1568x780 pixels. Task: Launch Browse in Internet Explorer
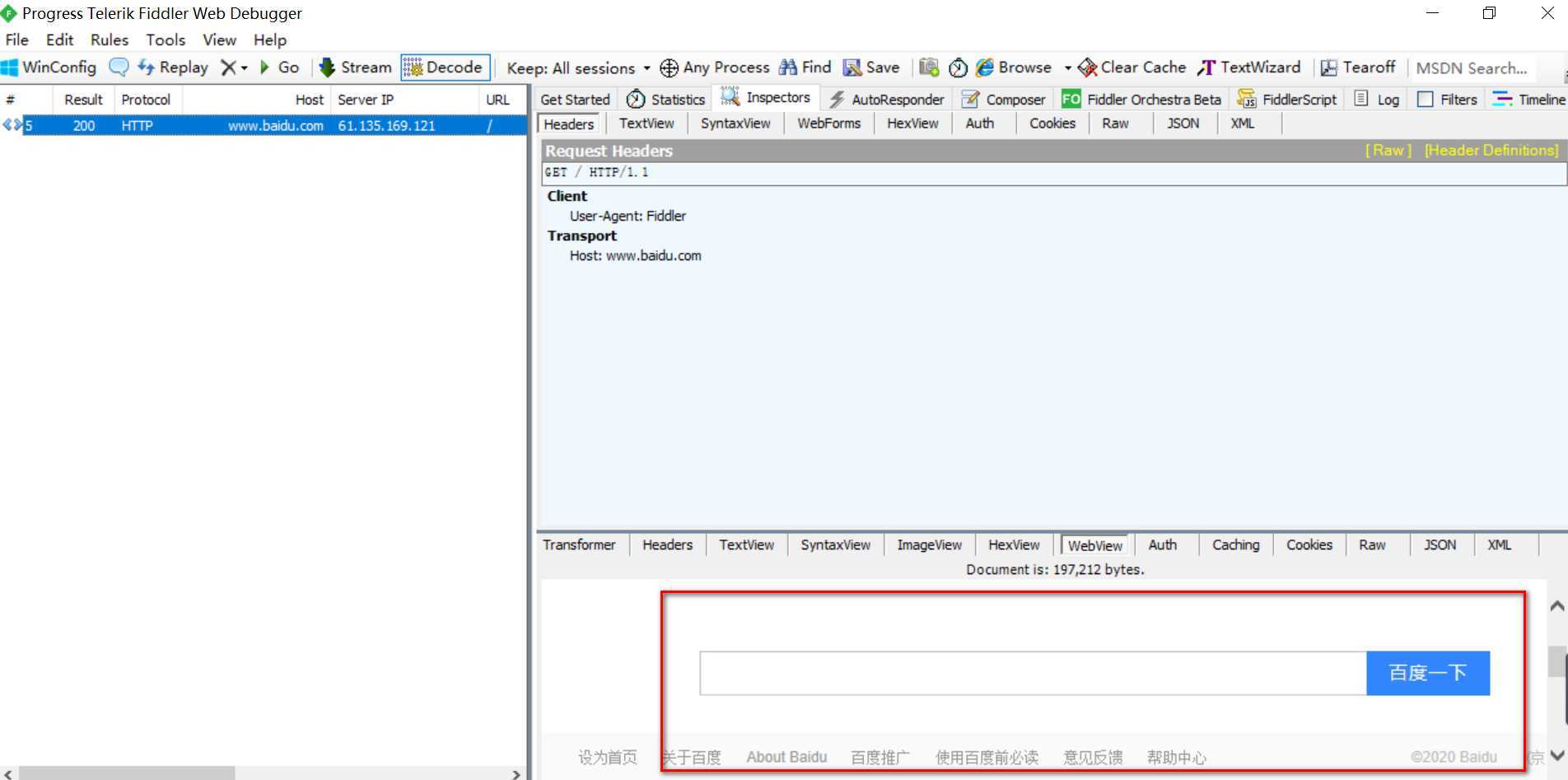[x=1014, y=68]
